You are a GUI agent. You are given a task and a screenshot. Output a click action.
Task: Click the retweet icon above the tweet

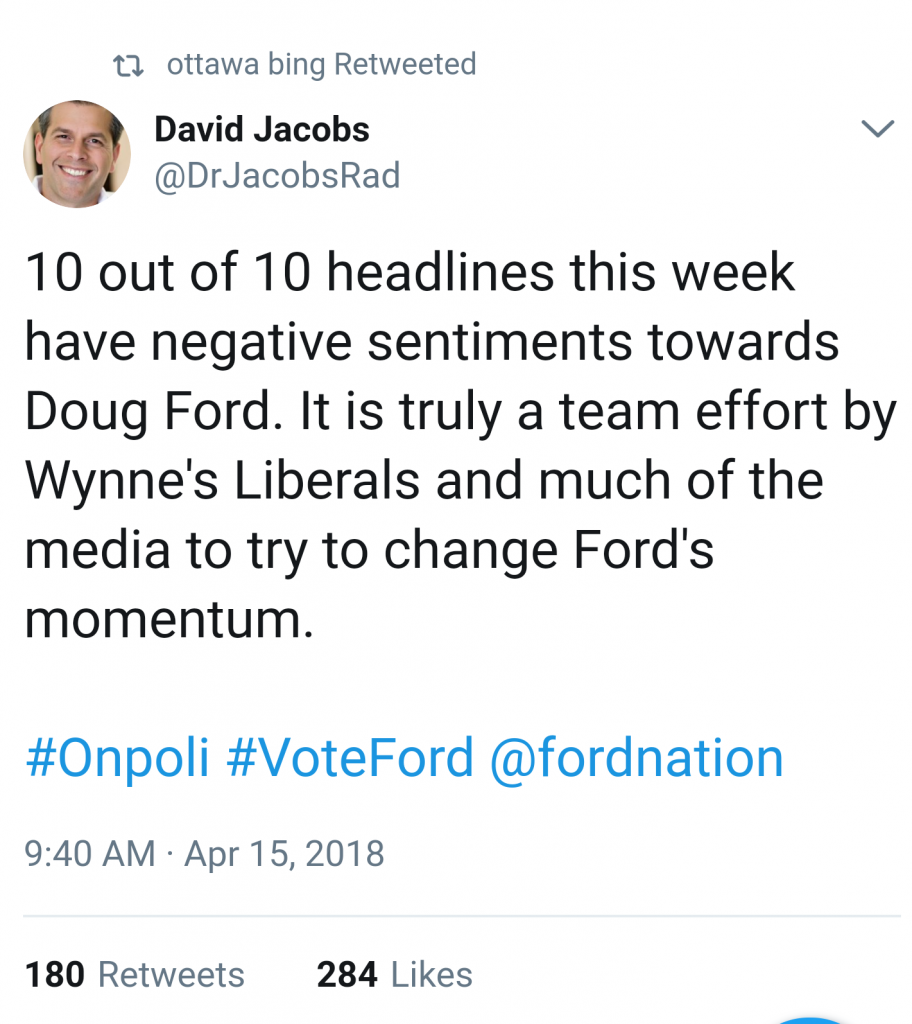[x=127, y=65]
